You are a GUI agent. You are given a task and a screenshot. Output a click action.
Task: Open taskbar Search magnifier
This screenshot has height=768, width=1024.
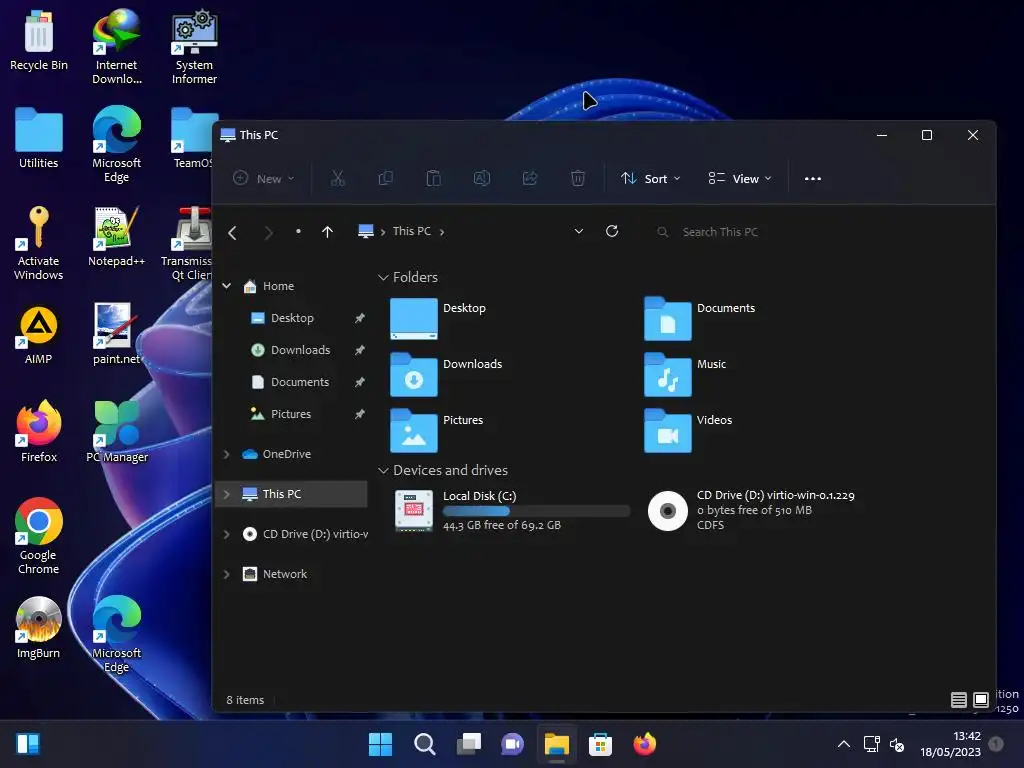point(424,744)
